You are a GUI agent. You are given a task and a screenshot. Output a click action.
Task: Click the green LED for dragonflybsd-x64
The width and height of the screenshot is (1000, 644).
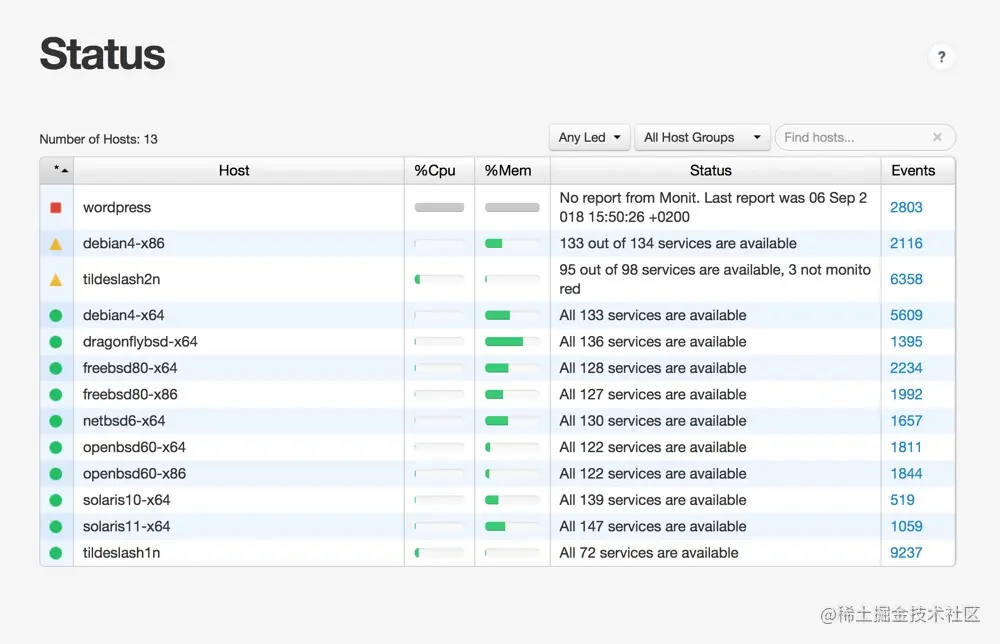56,342
